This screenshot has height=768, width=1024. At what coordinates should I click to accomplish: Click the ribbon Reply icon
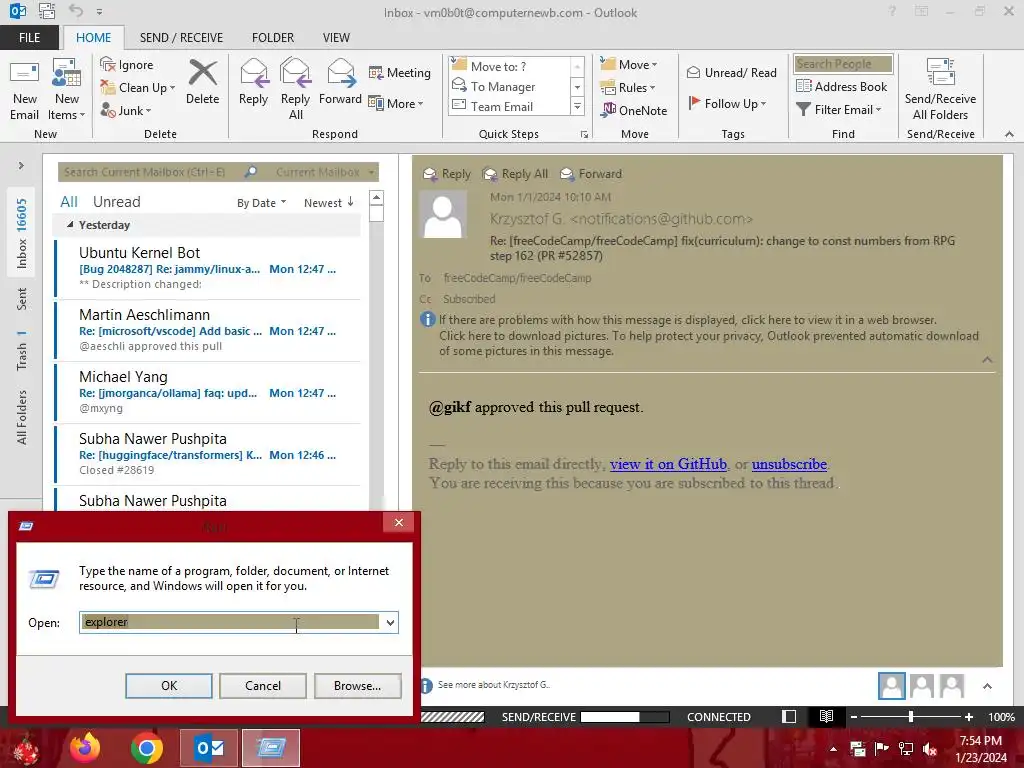pyautogui.click(x=253, y=82)
